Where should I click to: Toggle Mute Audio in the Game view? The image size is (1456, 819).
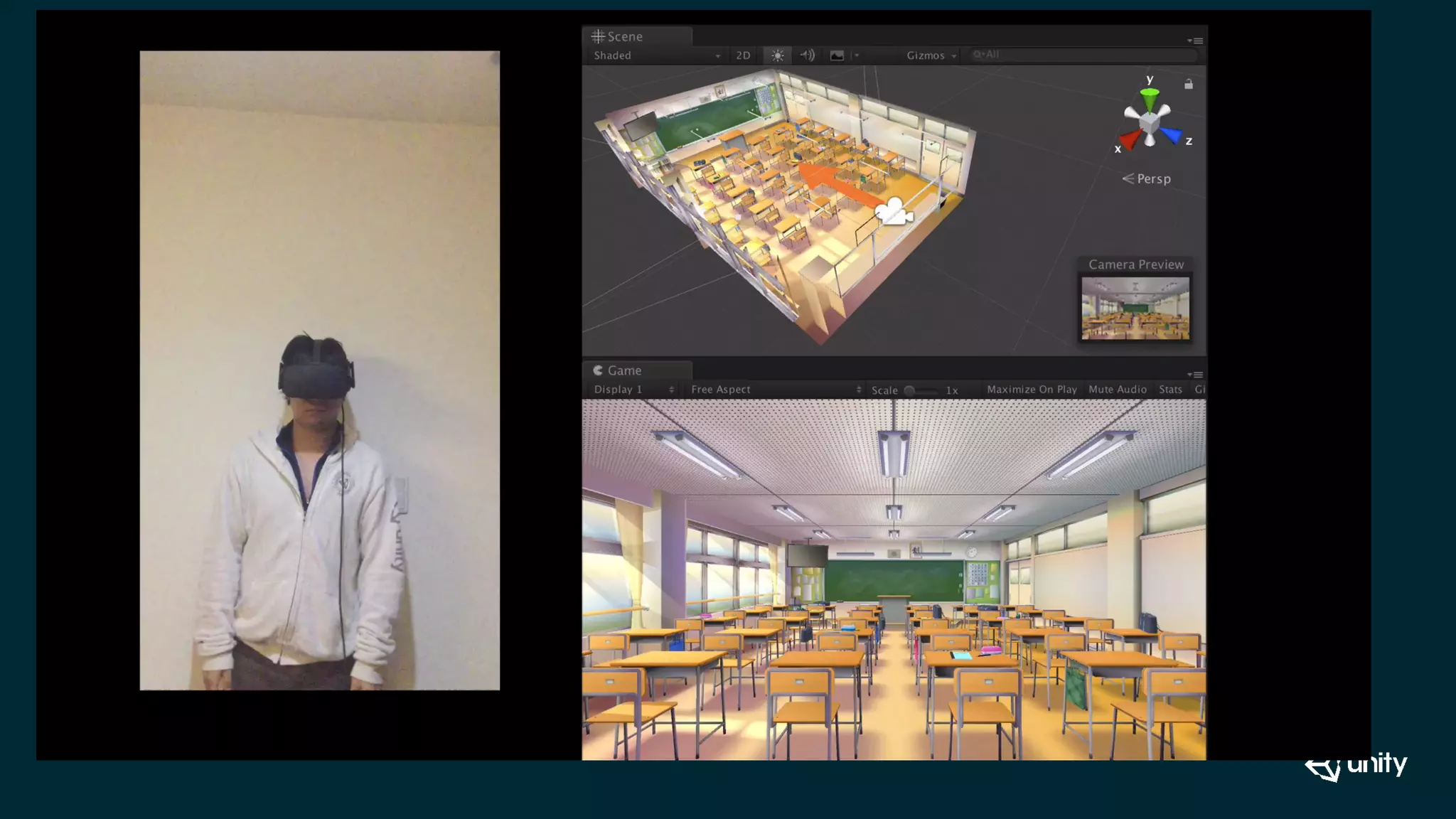1118,390
